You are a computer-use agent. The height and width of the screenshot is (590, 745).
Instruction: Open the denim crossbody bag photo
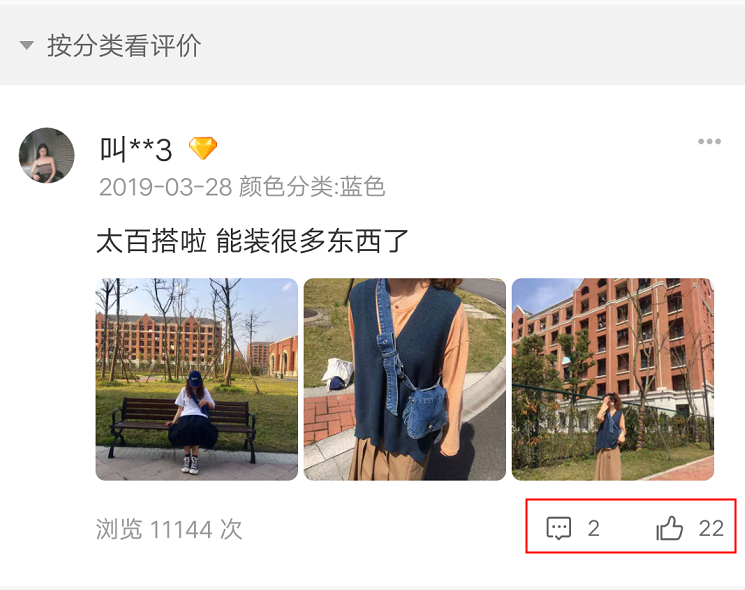tap(405, 379)
